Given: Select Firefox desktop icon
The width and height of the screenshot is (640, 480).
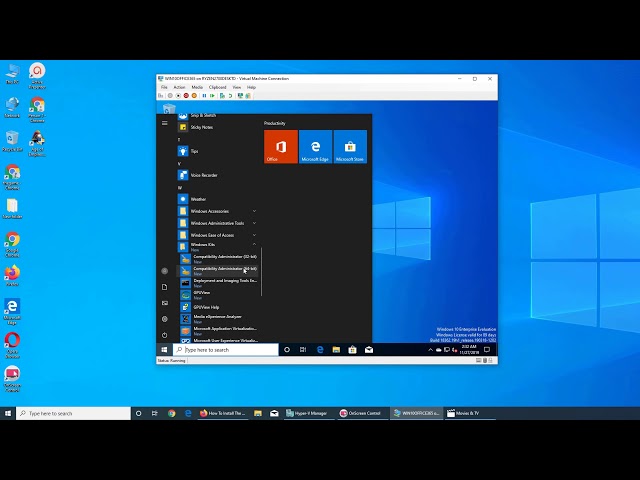Looking at the screenshot, I should 12,275.
